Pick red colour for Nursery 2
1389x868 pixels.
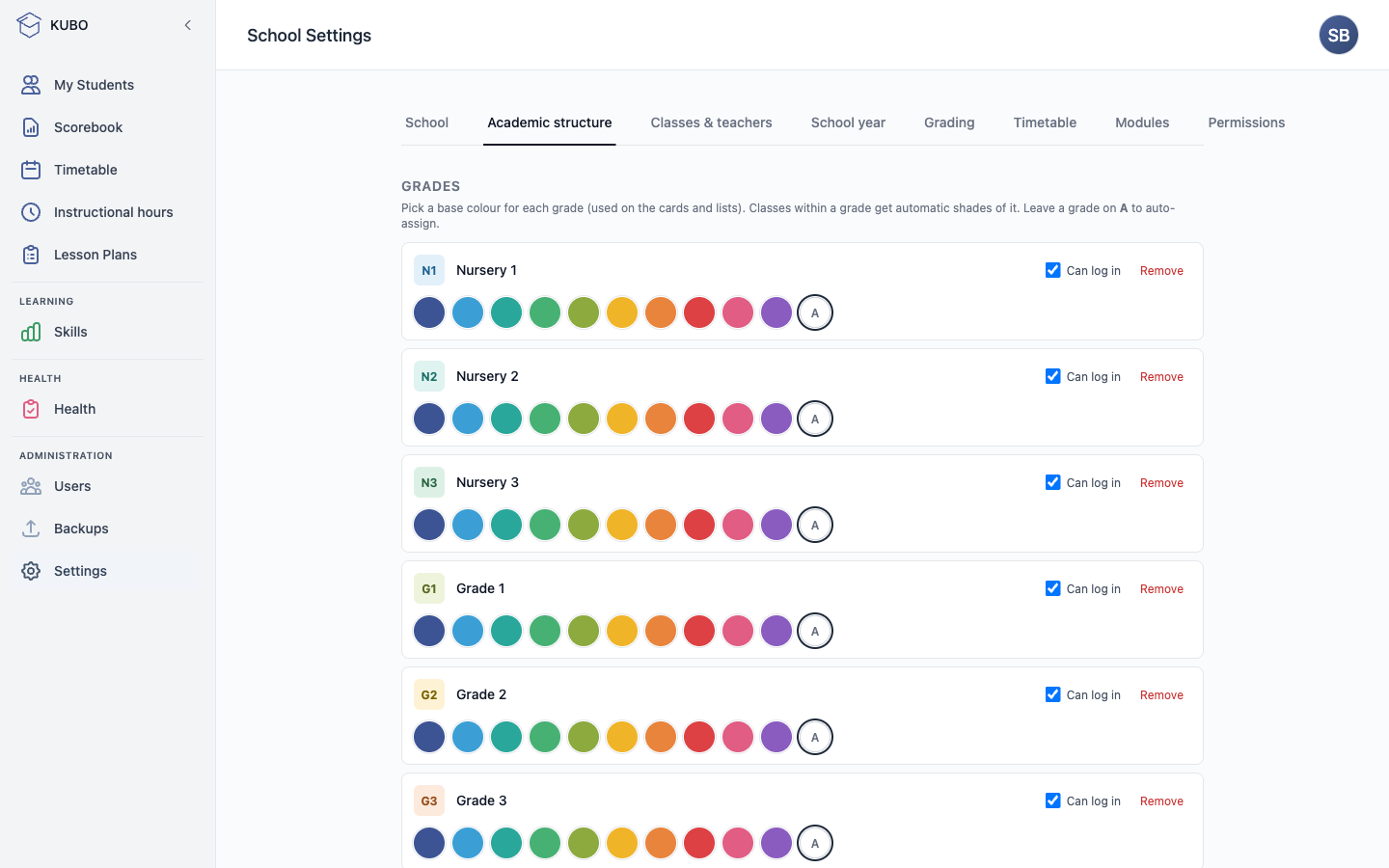(x=699, y=419)
